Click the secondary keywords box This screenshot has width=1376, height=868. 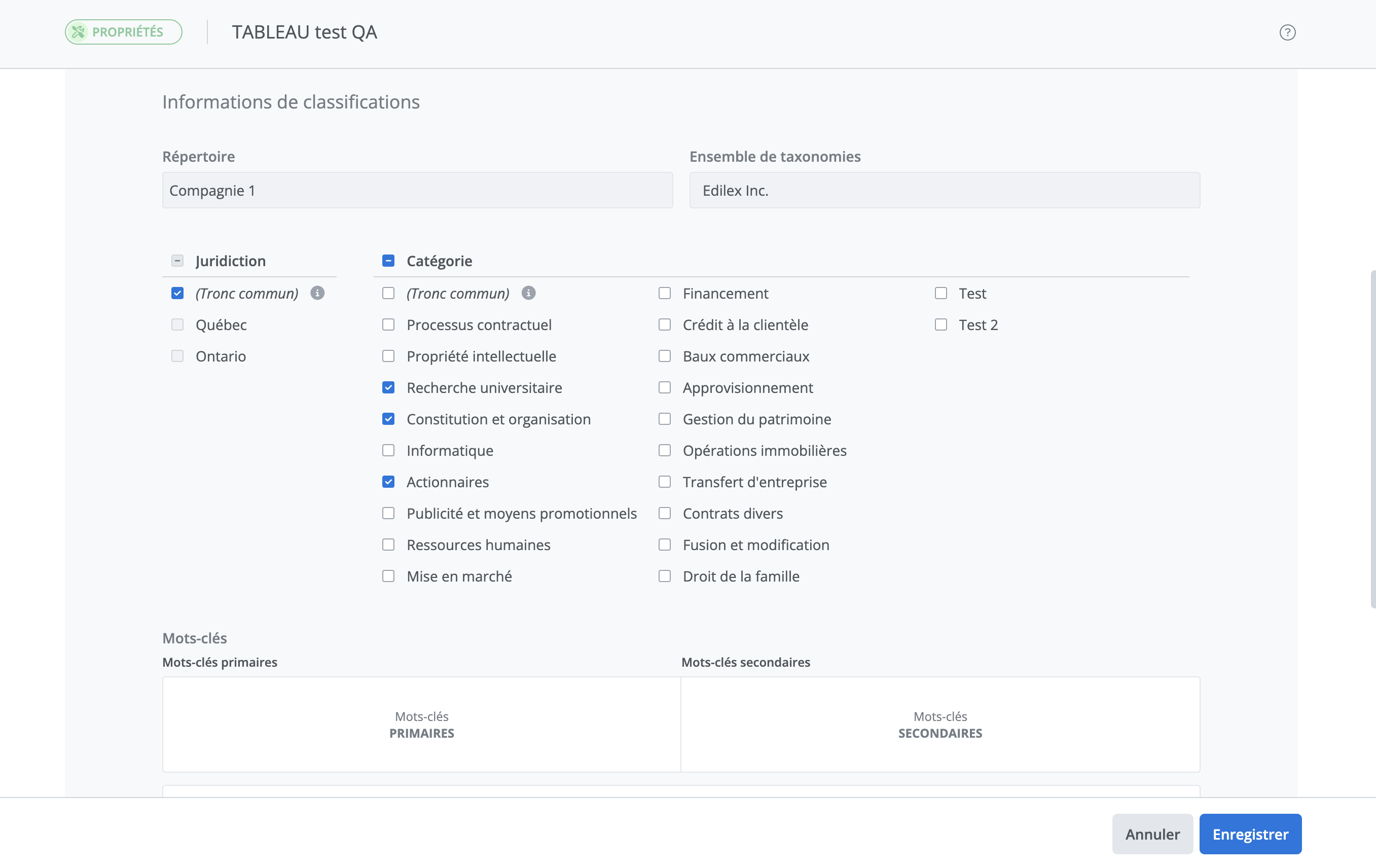[940, 725]
